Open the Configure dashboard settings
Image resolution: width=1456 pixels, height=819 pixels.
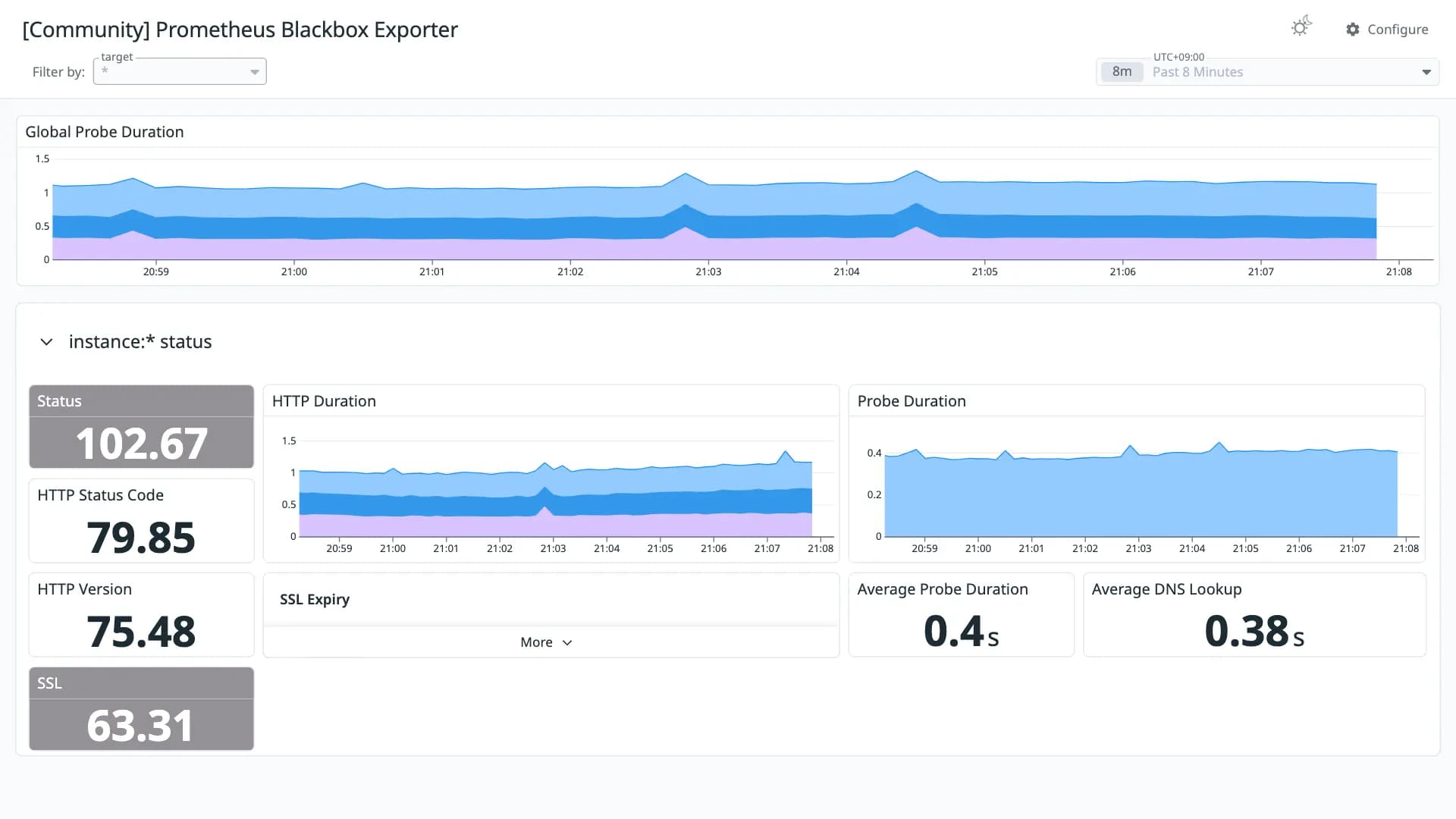(x=1387, y=30)
